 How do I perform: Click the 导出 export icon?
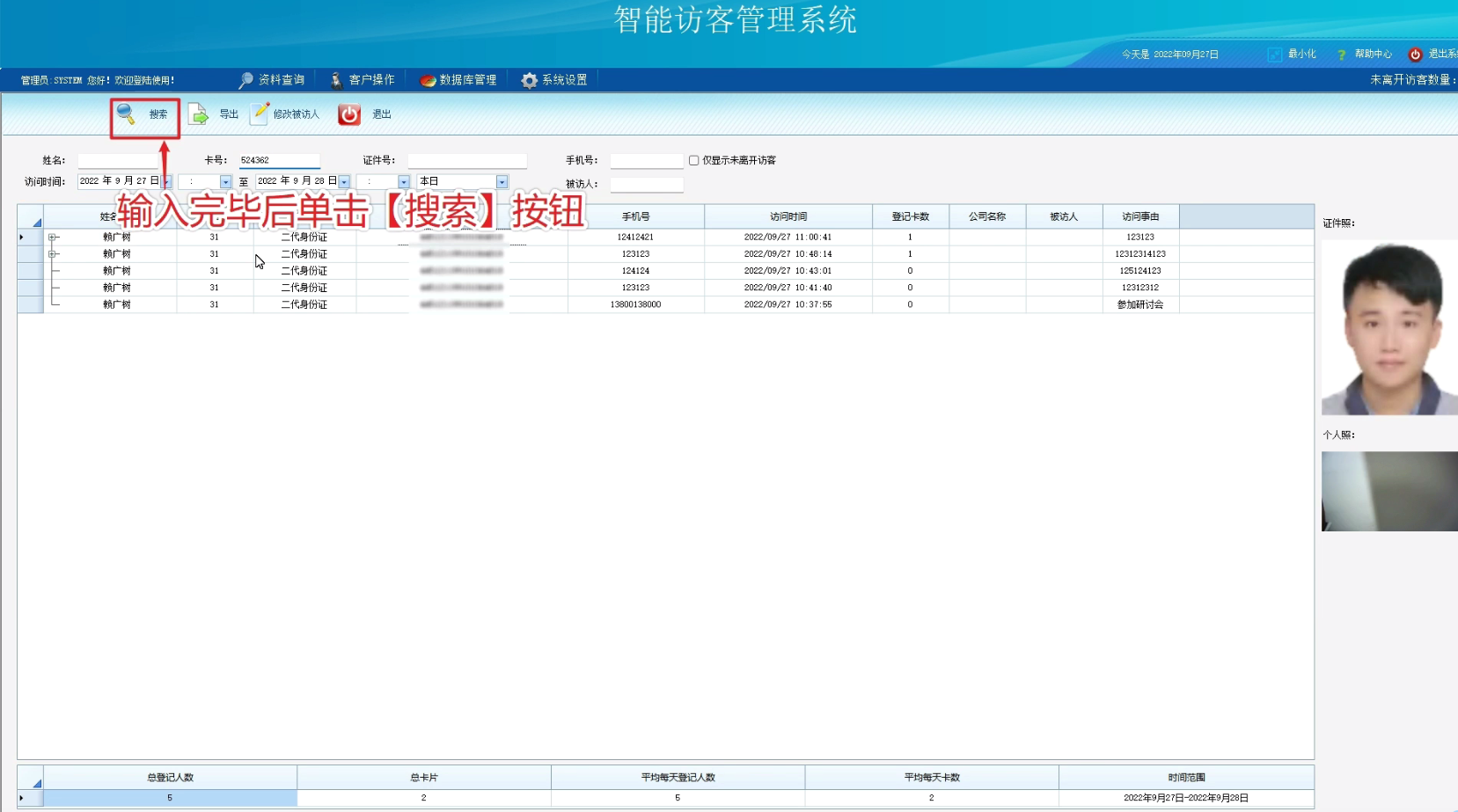click(x=198, y=114)
